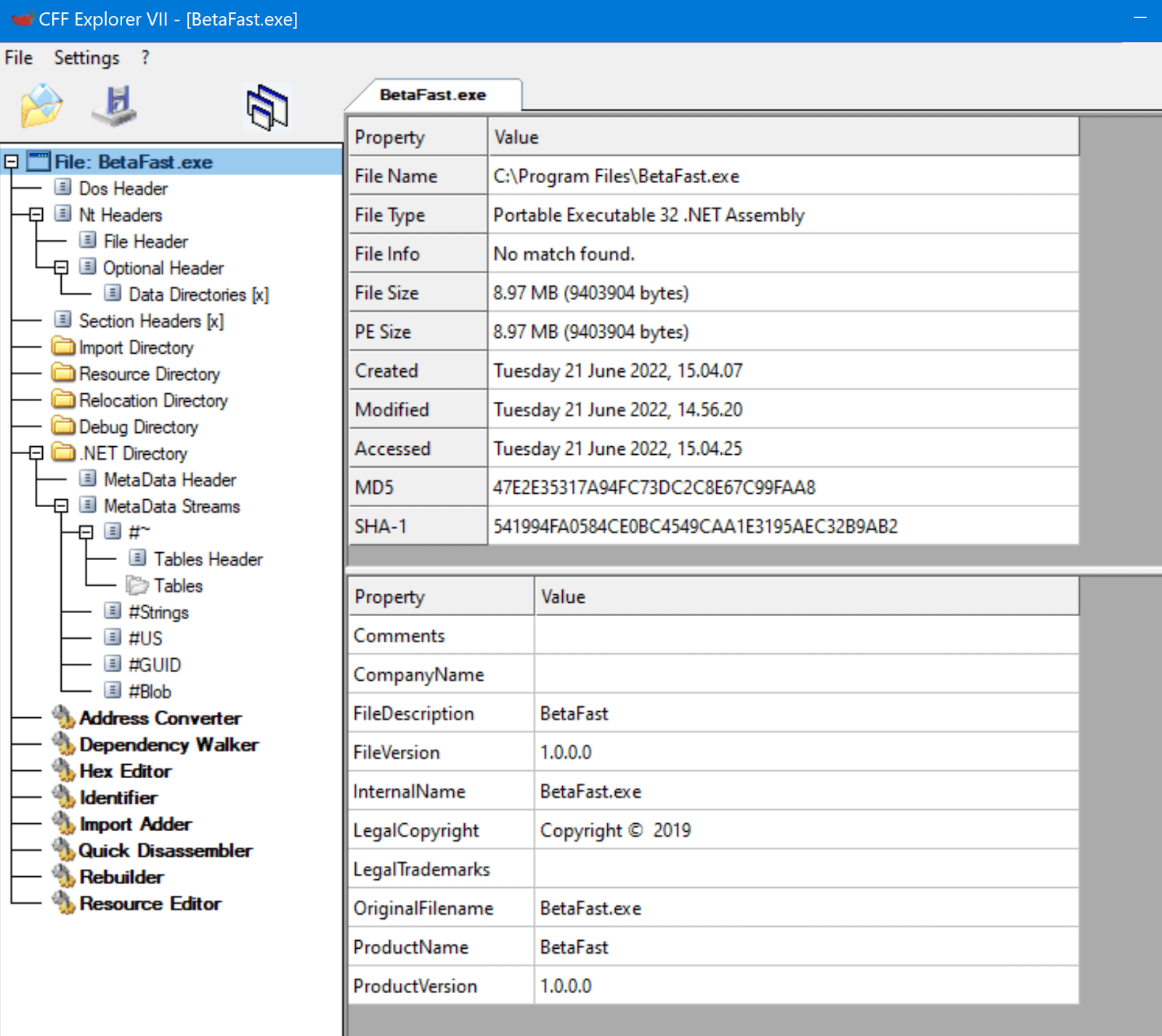Image resolution: width=1162 pixels, height=1036 pixels.
Task: Open the Import Adder tool
Action: point(135,824)
